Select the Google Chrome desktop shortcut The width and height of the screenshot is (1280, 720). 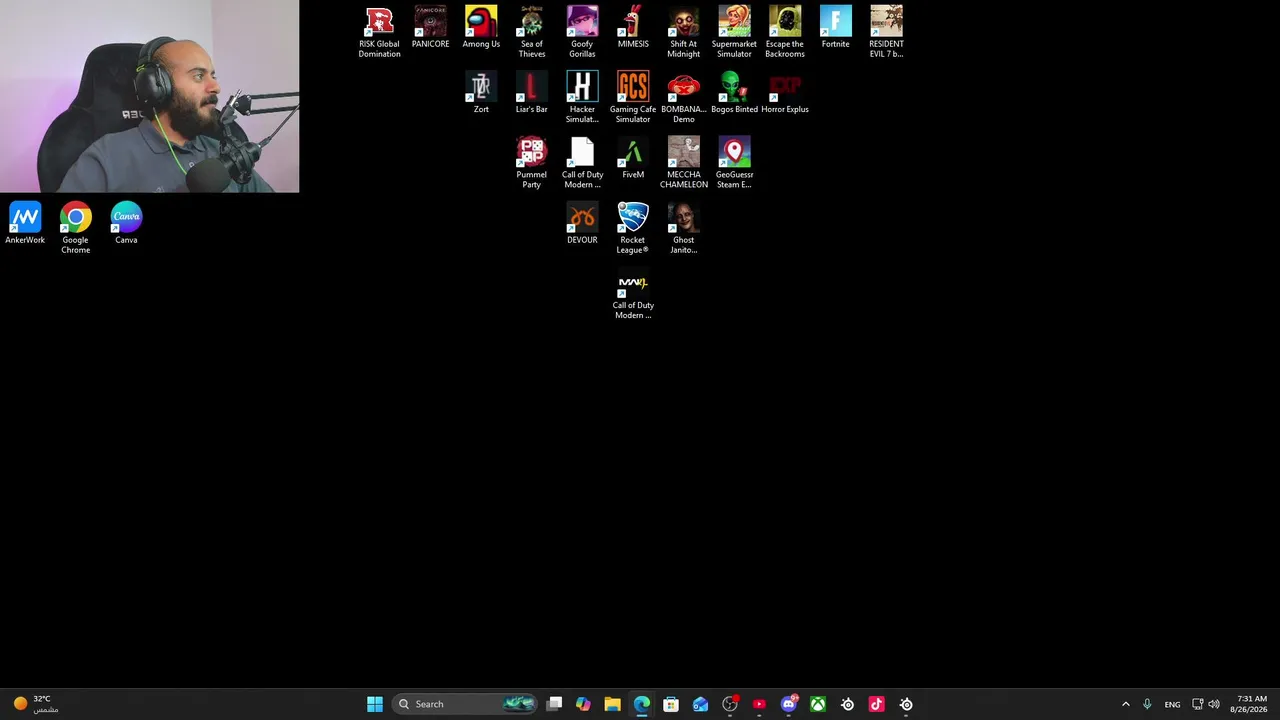(76, 228)
